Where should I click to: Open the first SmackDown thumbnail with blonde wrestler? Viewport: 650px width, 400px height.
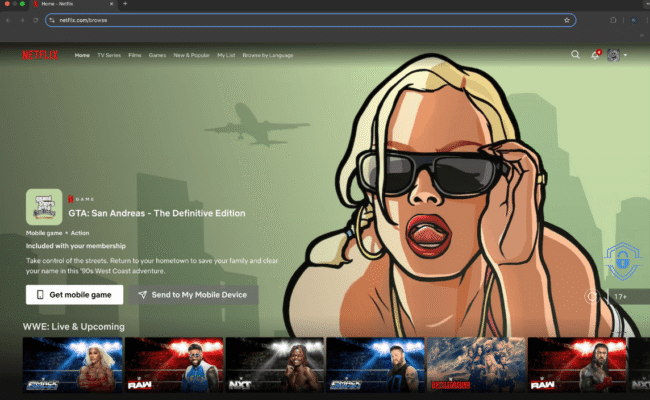[x=73, y=365]
